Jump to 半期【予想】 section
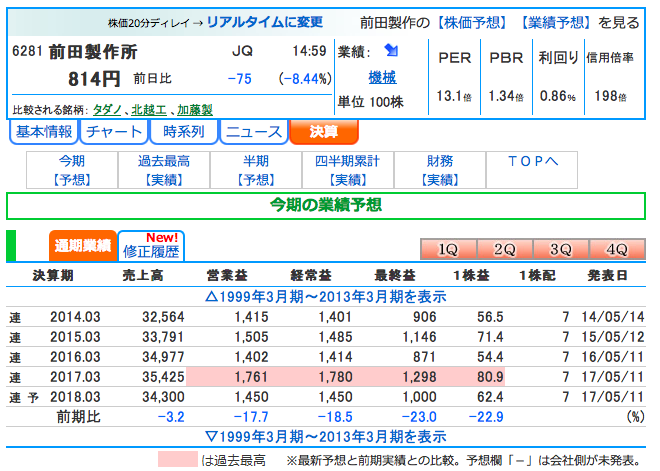The width and height of the screenshot is (660, 471). 256,170
